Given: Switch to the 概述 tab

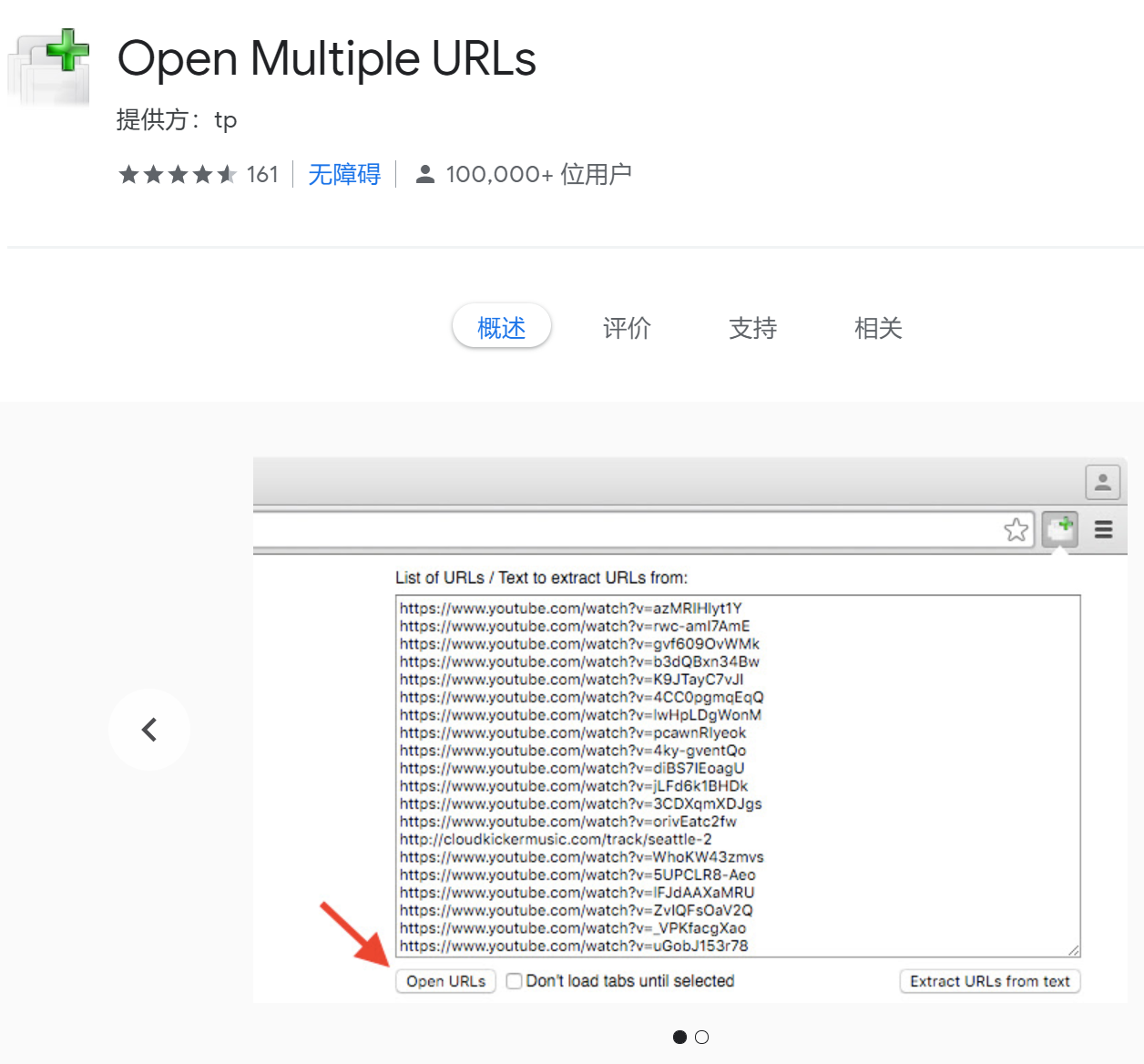Looking at the screenshot, I should click(502, 327).
